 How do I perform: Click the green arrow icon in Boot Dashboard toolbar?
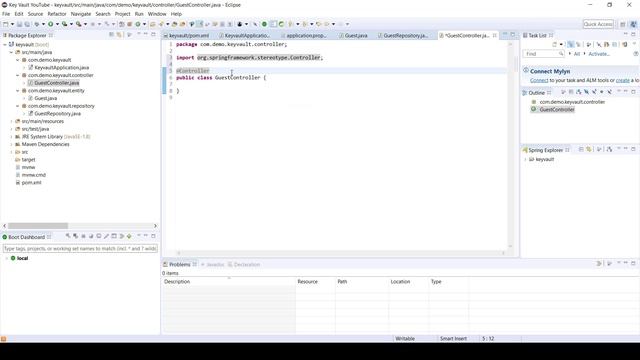129,236
